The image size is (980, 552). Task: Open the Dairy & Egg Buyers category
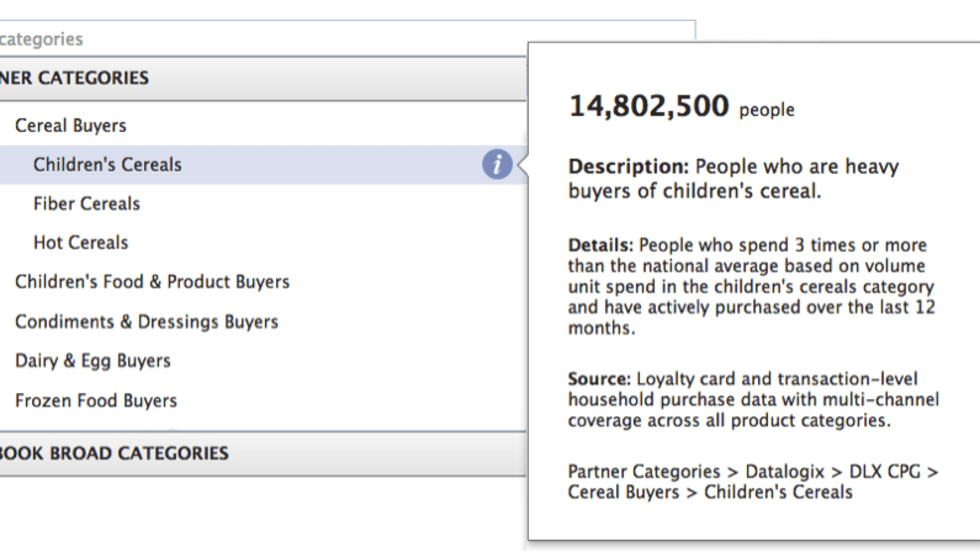click(93, 361)
